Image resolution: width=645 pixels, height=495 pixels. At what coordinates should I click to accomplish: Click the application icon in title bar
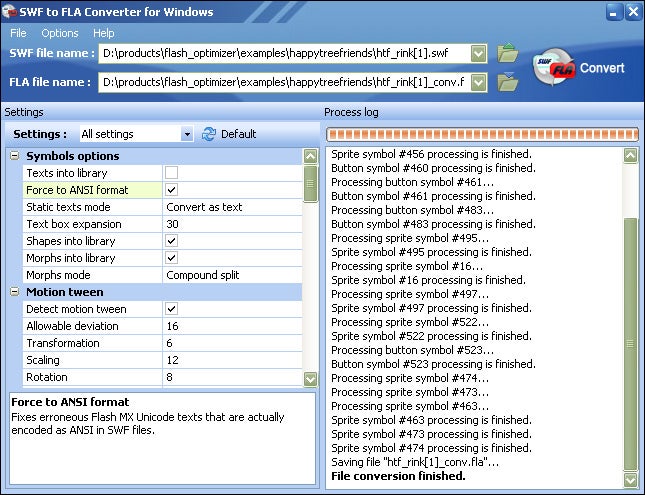pyautogui.click(x=9, y=11)
